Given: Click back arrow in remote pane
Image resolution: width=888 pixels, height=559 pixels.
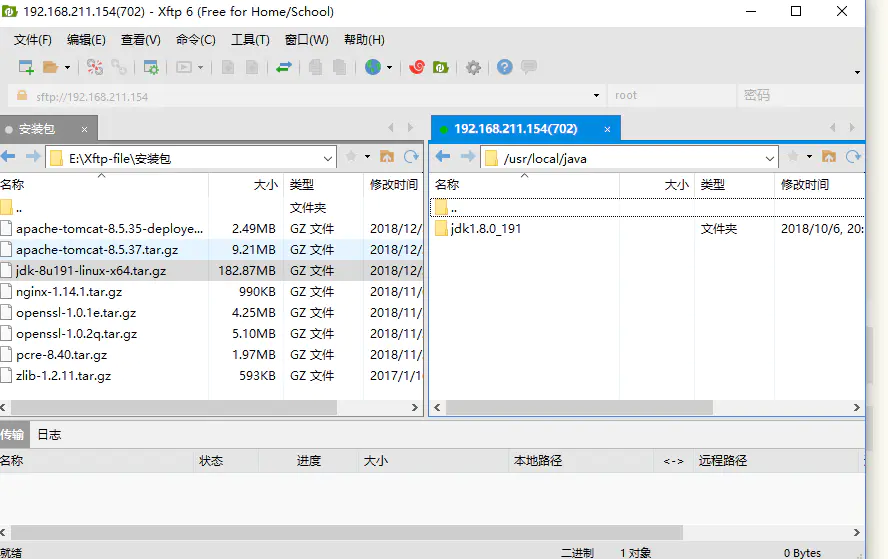Looking at the screenshot, I should 443,156.
